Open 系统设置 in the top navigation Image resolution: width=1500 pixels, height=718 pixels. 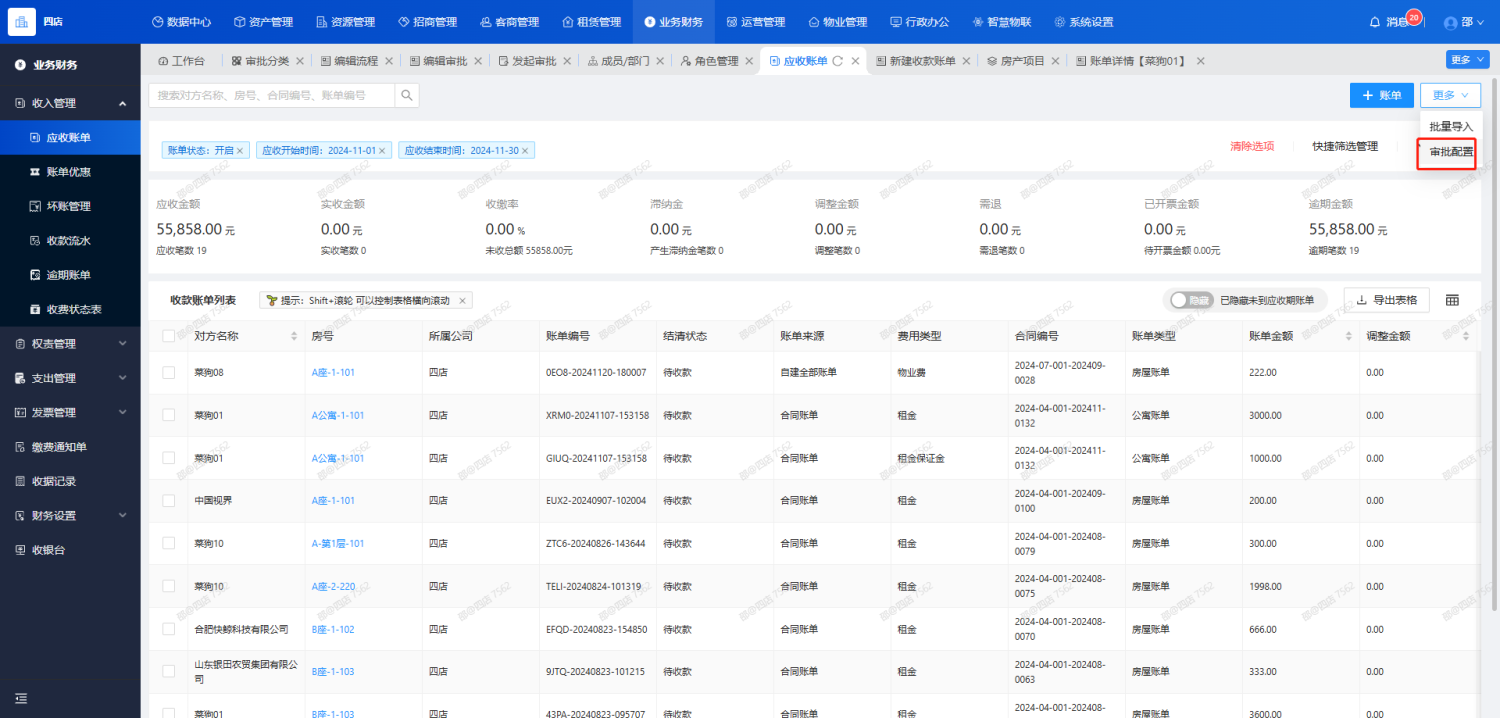coord(1083,22)
